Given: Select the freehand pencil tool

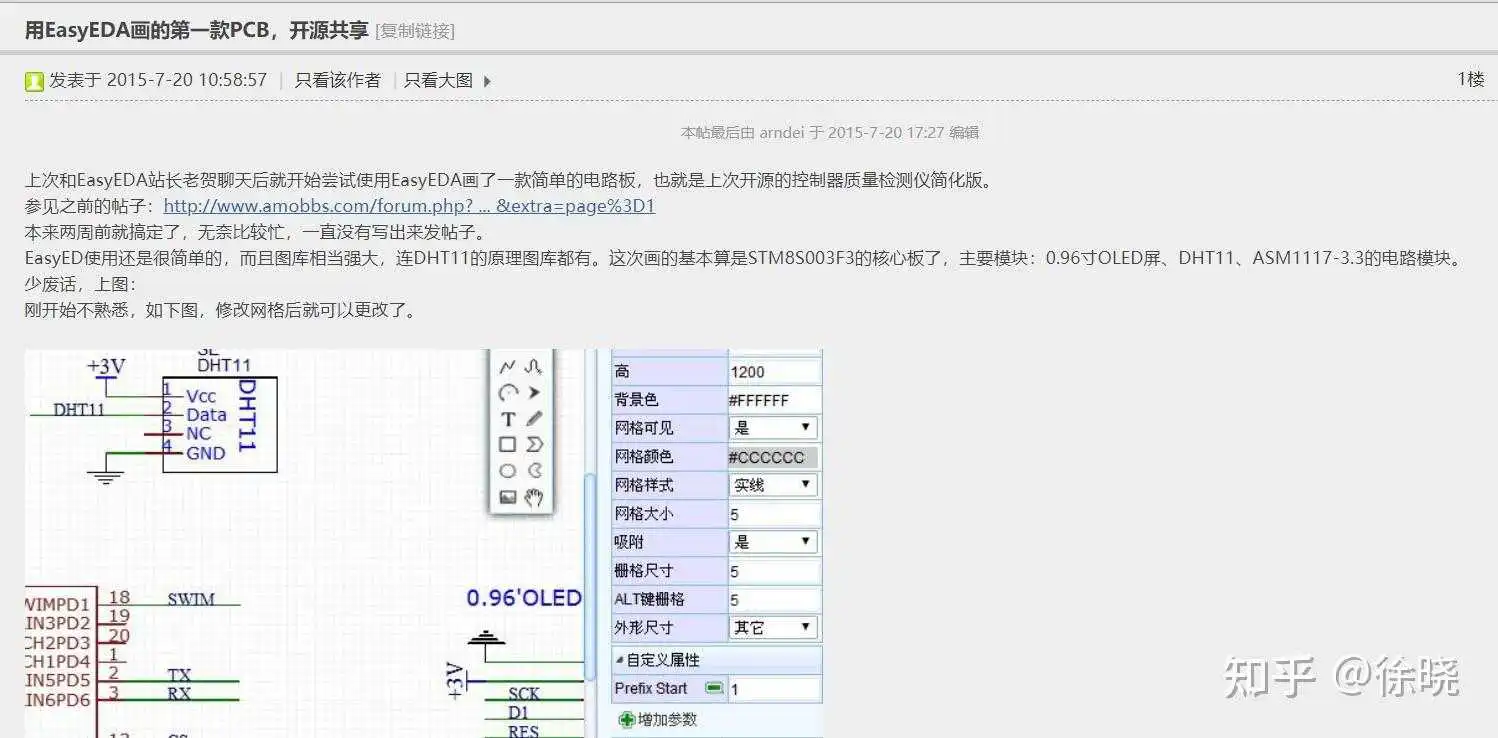Looking at the screenshot, I should (534, 419).
